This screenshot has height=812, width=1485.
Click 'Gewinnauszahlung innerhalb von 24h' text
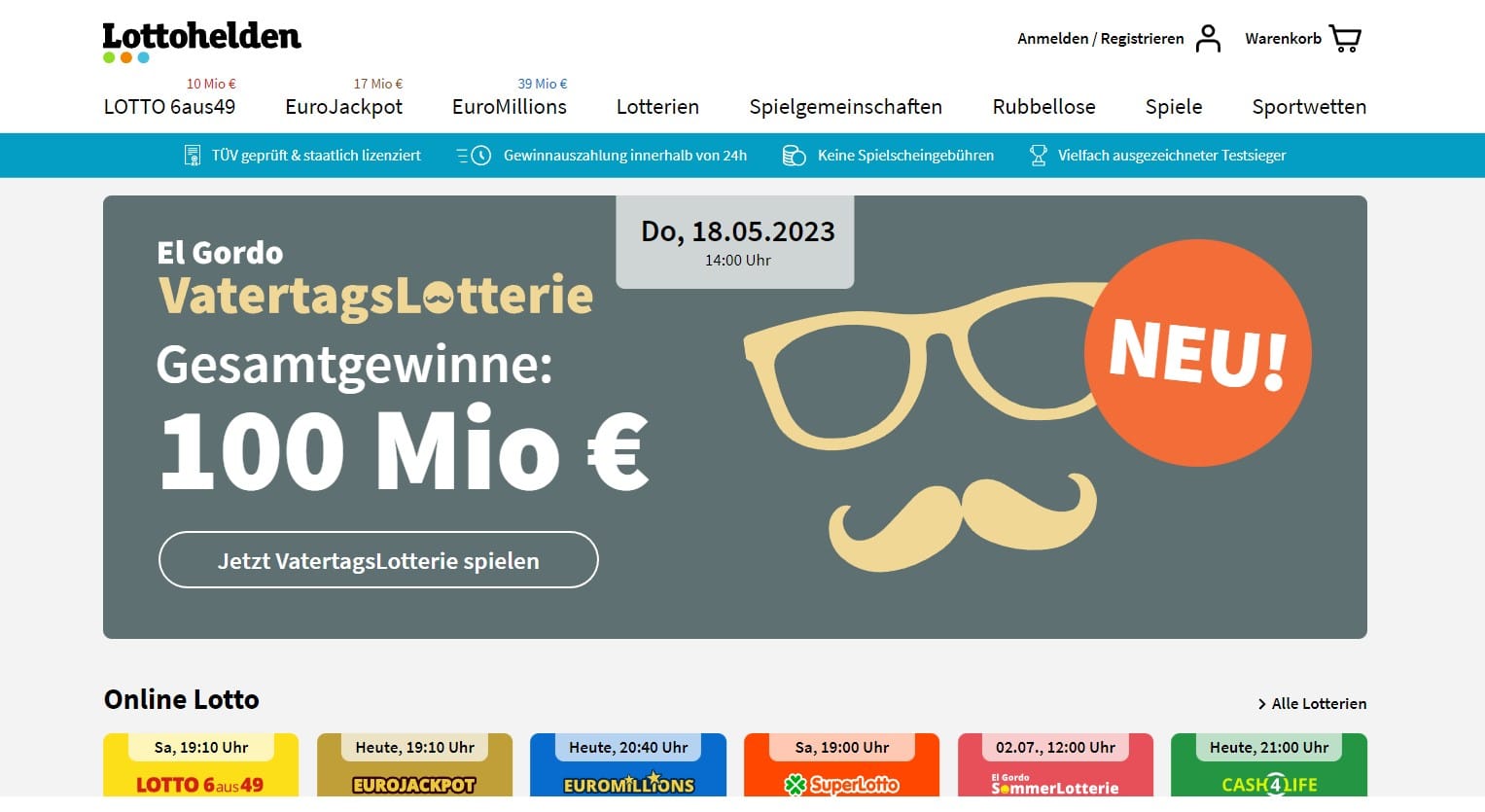click(625, 156)
